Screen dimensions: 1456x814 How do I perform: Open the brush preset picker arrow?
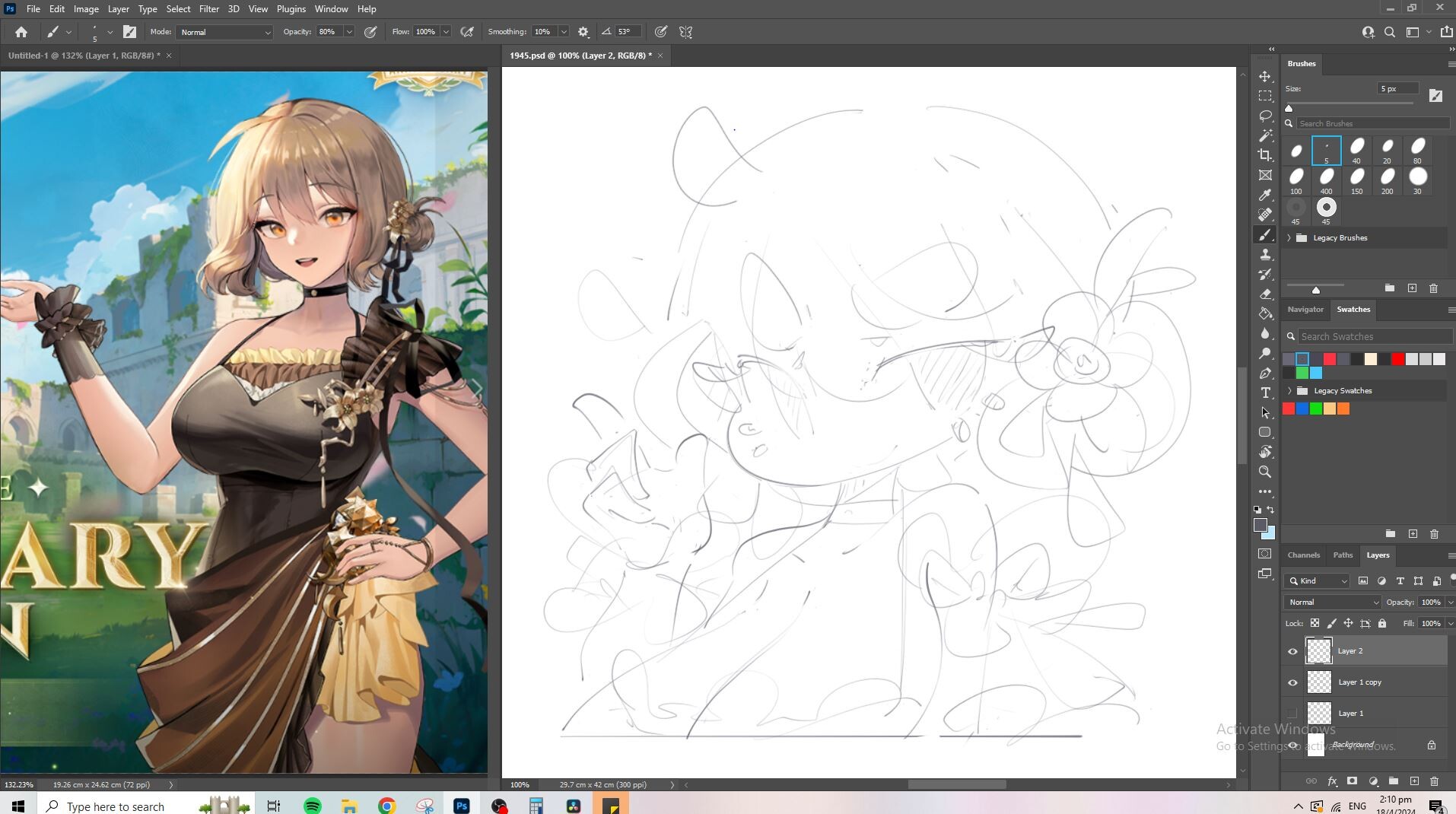click(110, 32)
